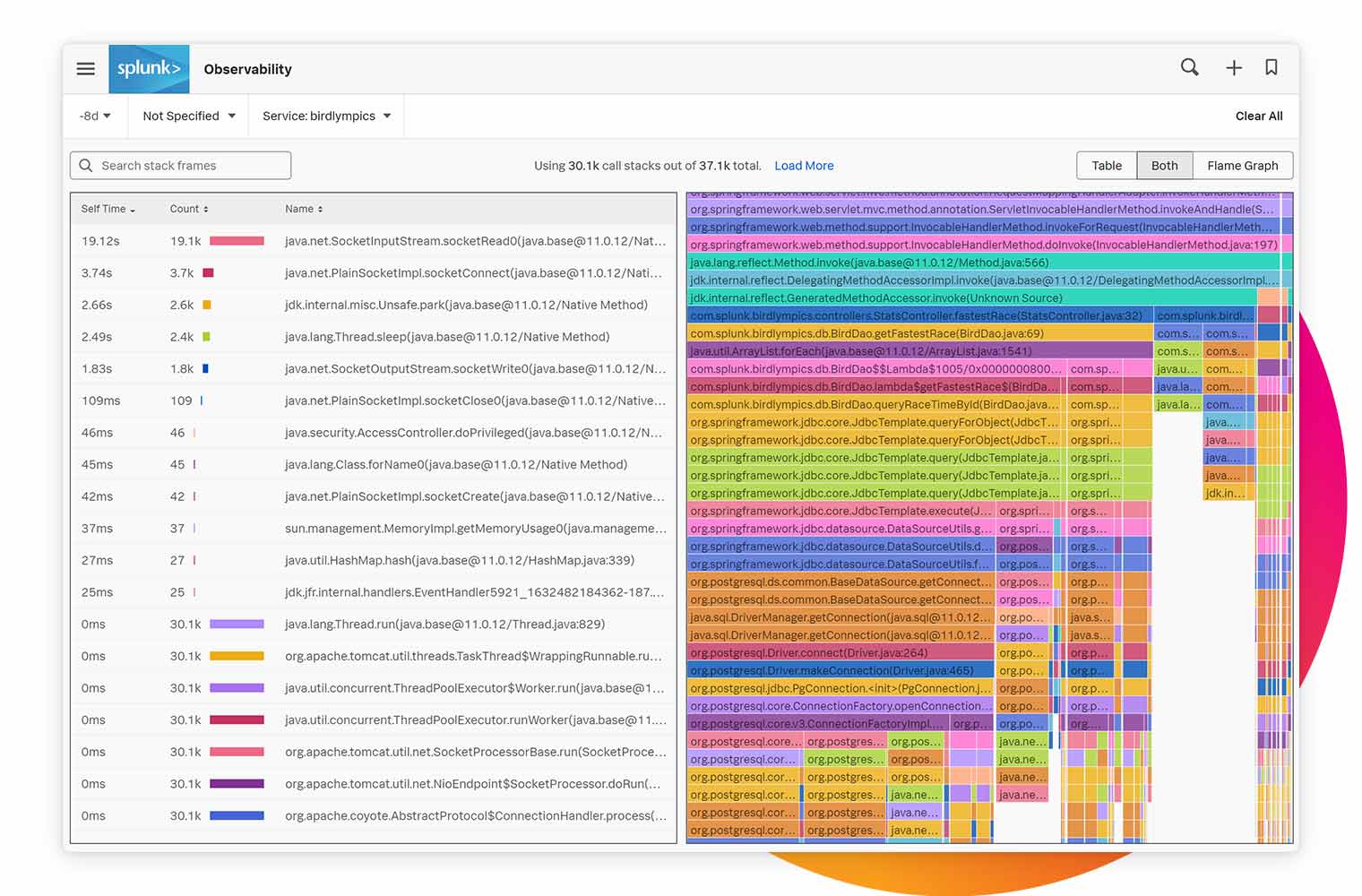Open the navigation hamburger menu
Image resolution: width=1362 pixels, height=896 pixels.
tap(85, 68)
